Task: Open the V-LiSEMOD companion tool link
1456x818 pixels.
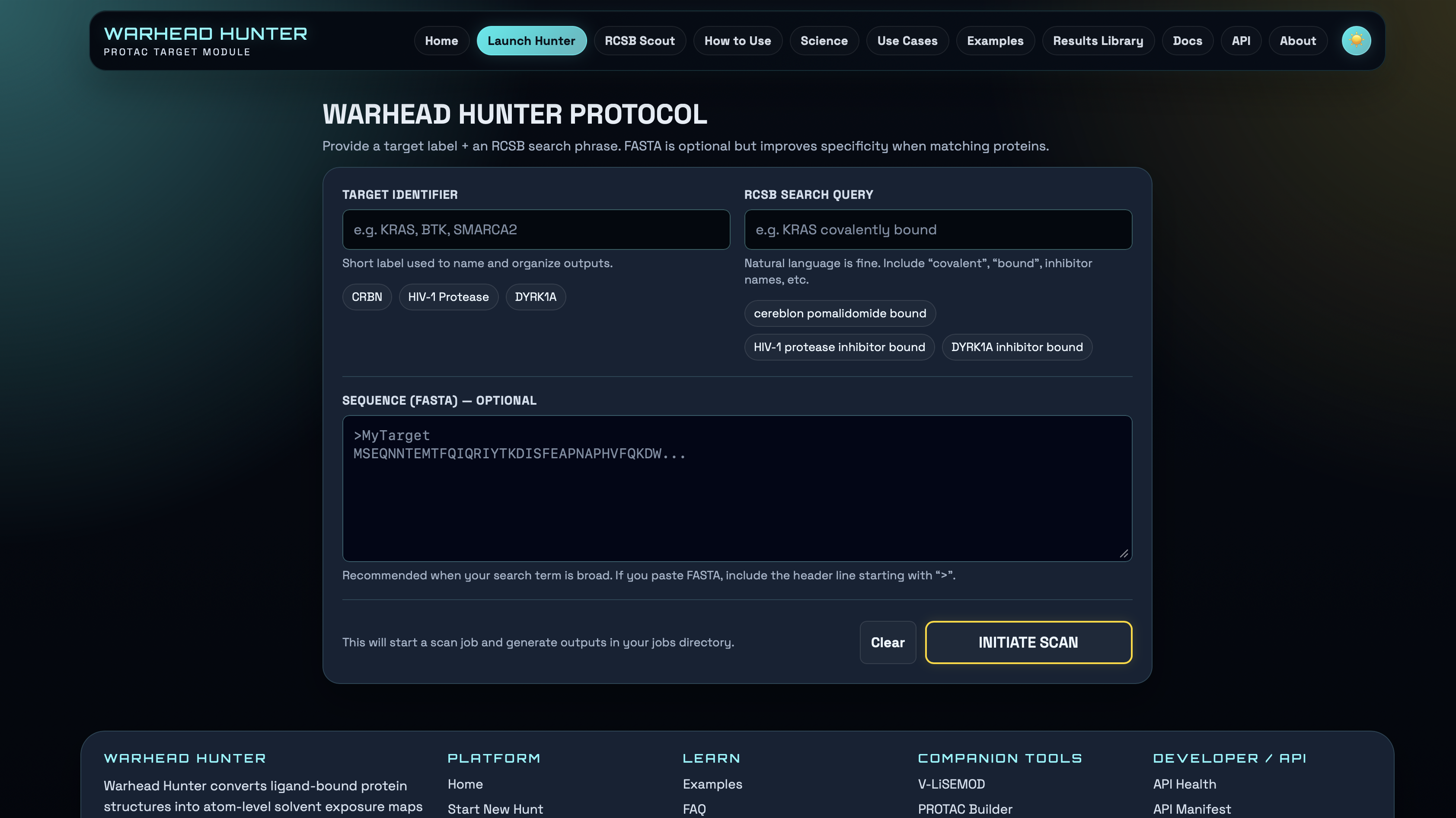Action: (x=951, y=784)
